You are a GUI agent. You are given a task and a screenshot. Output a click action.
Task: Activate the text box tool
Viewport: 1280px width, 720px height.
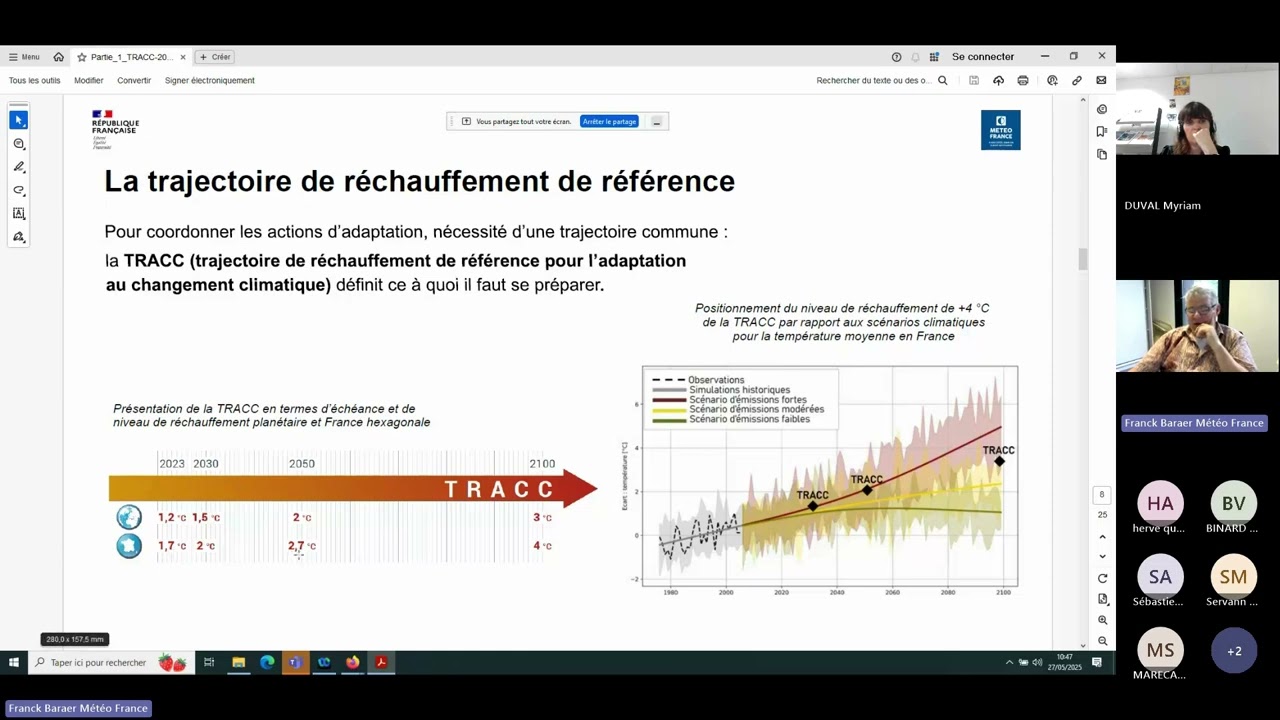tap(18, 213)
